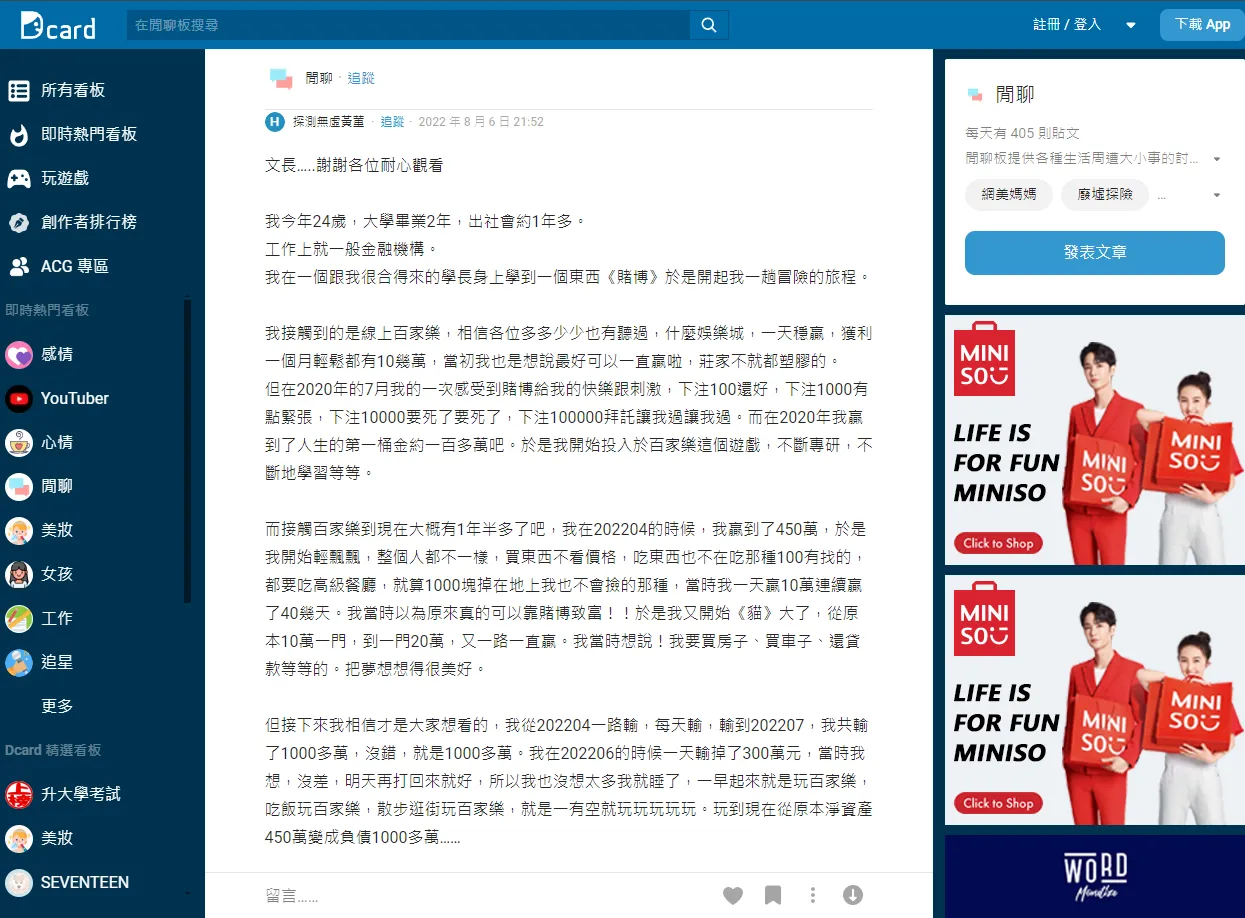Open the Dcard home logo
Viewport: 1245px width, 918px height.
[57, 26]
